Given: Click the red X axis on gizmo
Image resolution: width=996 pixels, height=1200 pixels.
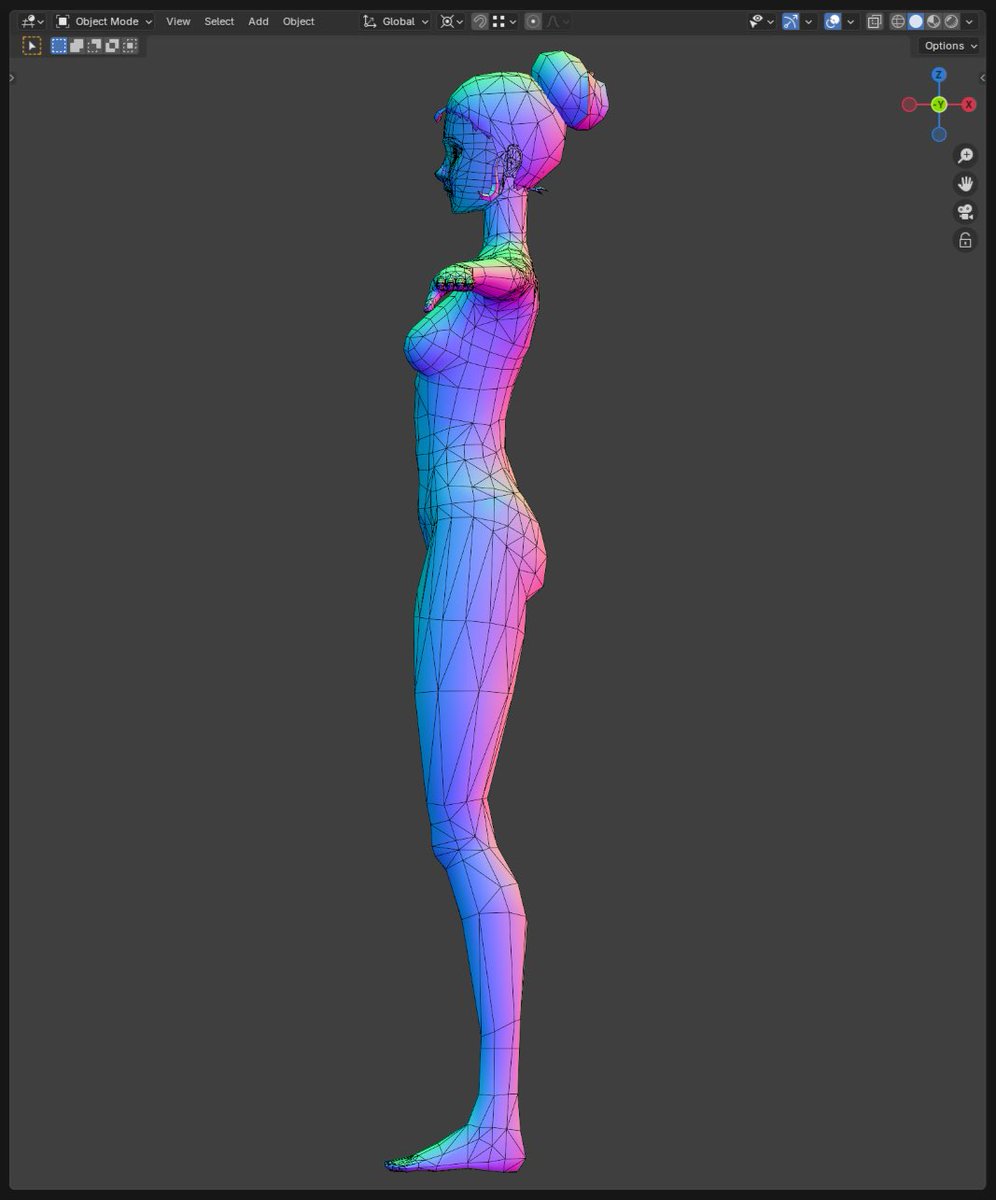Looking at the screenshot, I should click(969, 104).
